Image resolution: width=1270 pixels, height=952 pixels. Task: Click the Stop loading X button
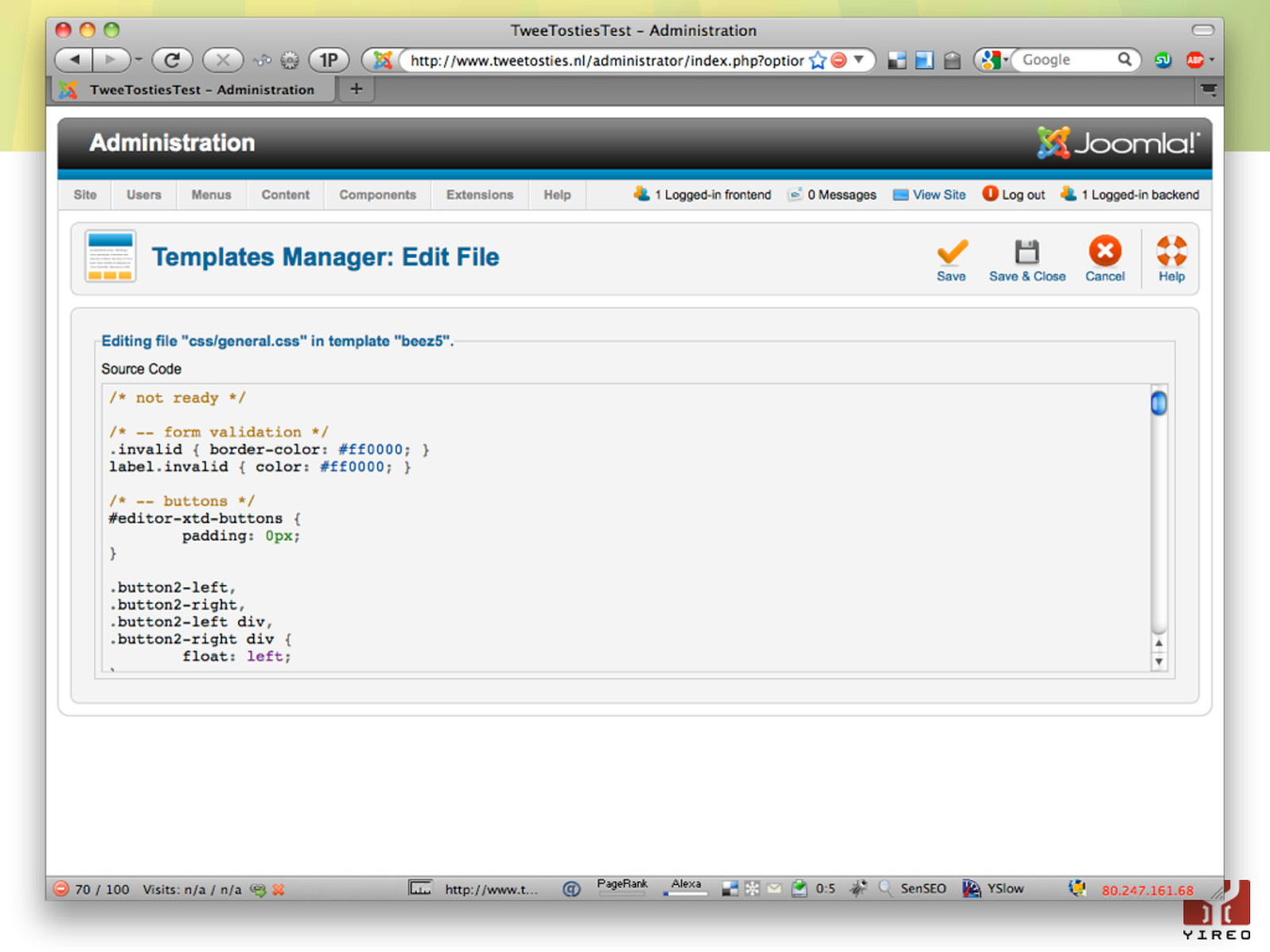(223, 59)
